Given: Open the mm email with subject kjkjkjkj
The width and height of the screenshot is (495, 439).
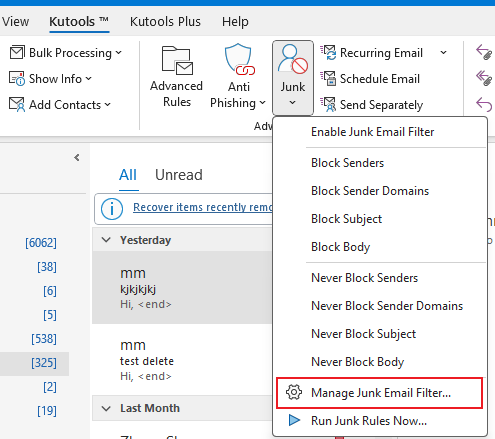Looking at the screenshot, I should 182,287.
